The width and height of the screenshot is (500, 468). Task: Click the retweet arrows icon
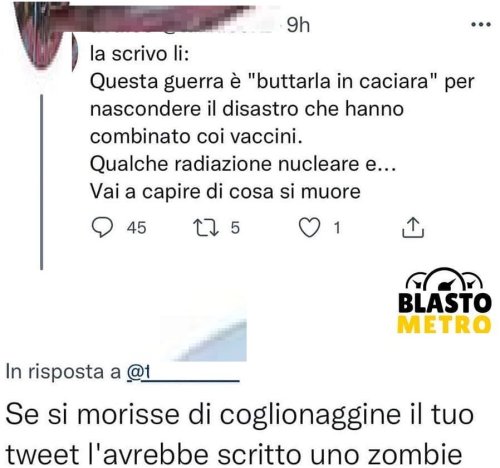[x=207, y=228]
